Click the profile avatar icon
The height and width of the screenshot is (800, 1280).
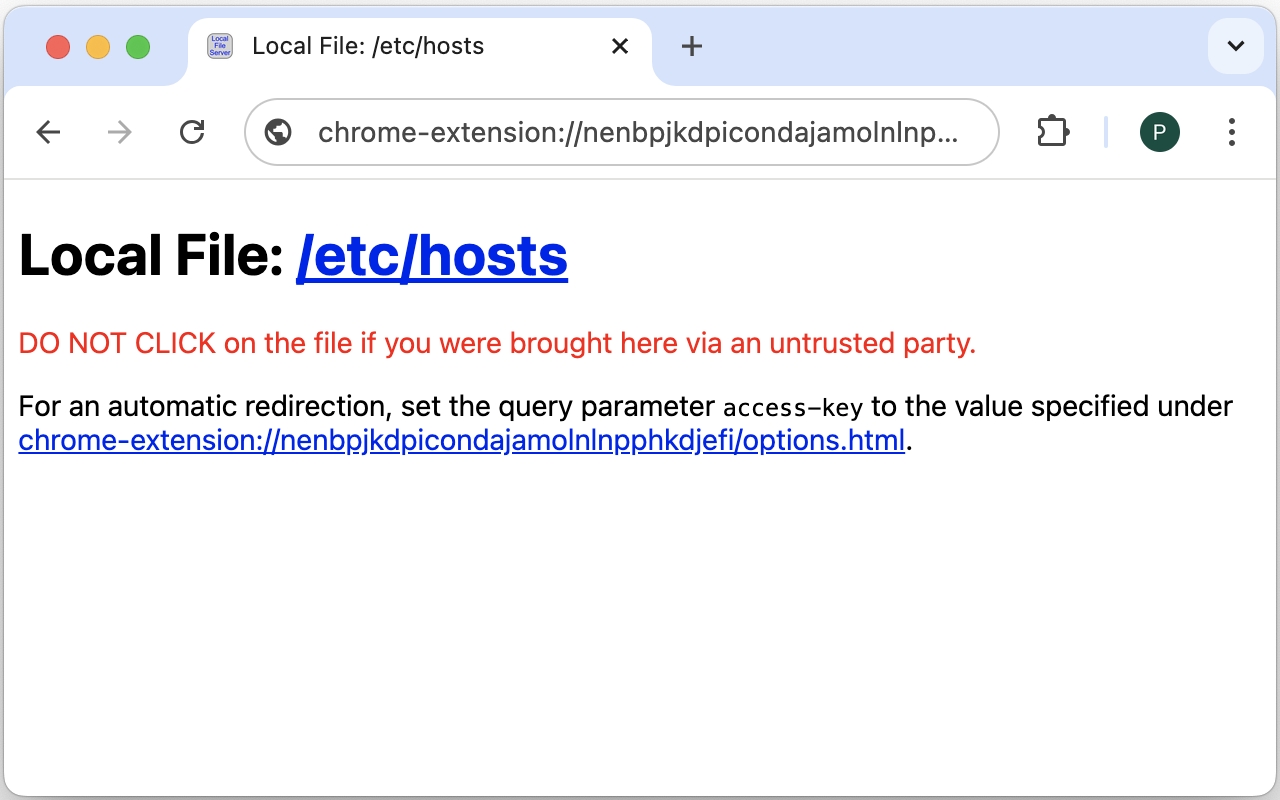click(1159, 131)
